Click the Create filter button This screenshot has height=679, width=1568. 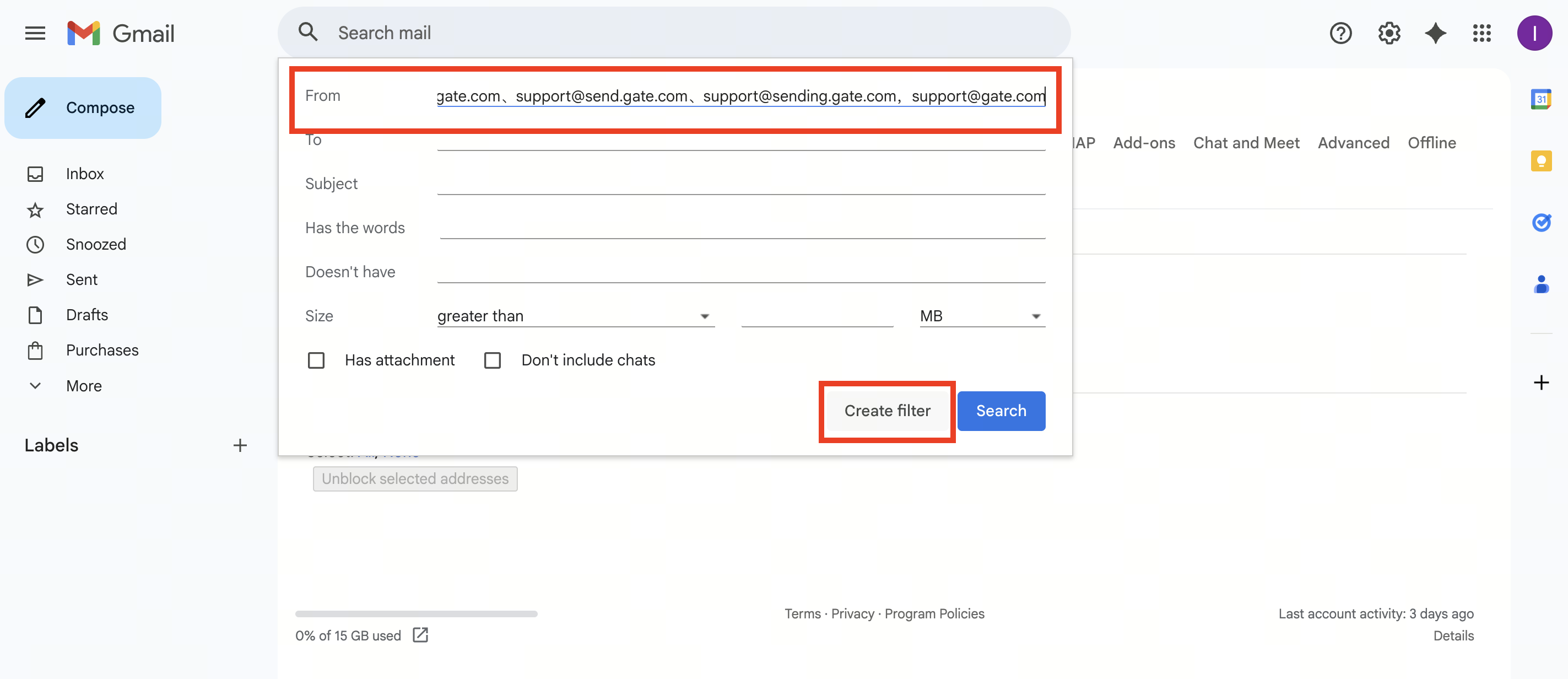887,411
